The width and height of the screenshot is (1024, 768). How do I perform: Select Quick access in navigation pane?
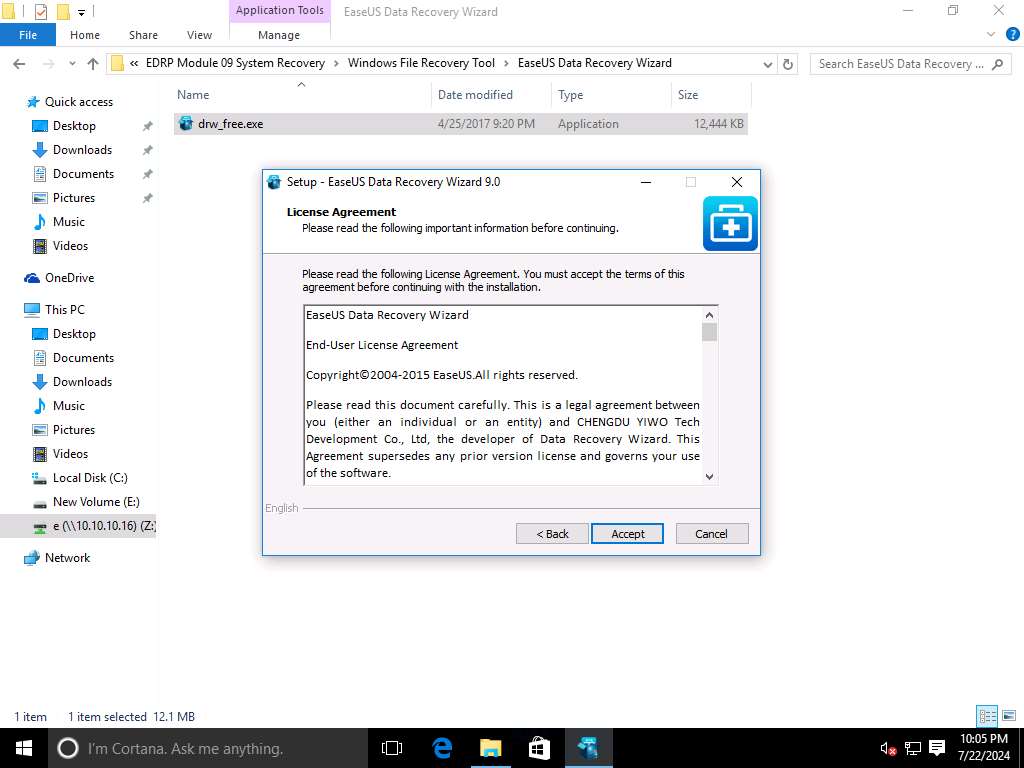78,102
